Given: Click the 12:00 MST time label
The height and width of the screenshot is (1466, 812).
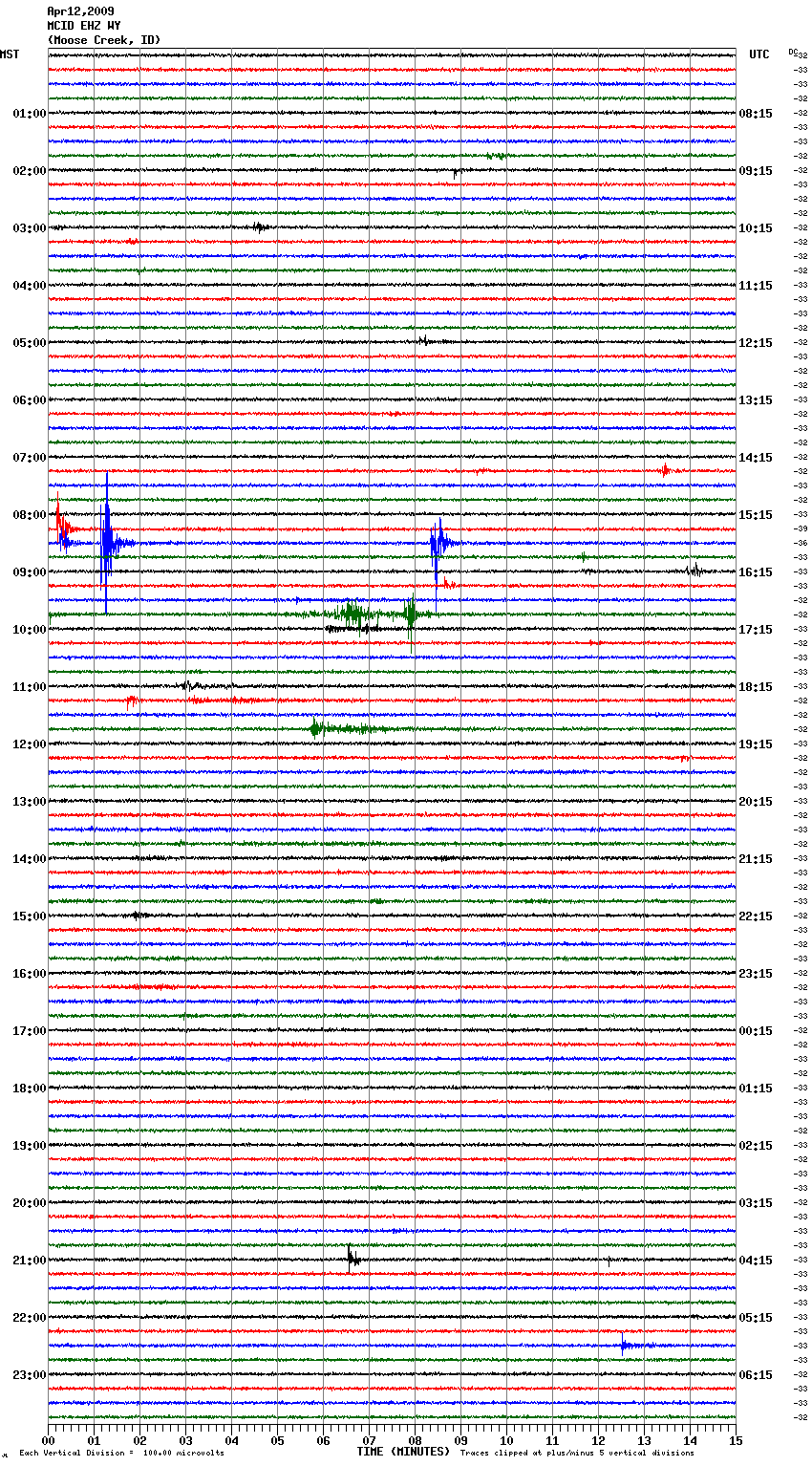Looking at the screenshot, I should [29, 744].
